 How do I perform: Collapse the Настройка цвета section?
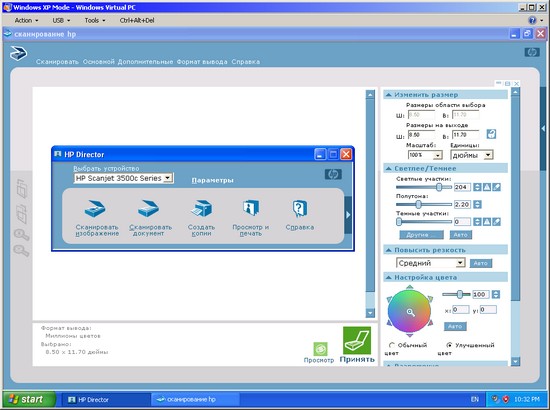click(x=389, y=277)
